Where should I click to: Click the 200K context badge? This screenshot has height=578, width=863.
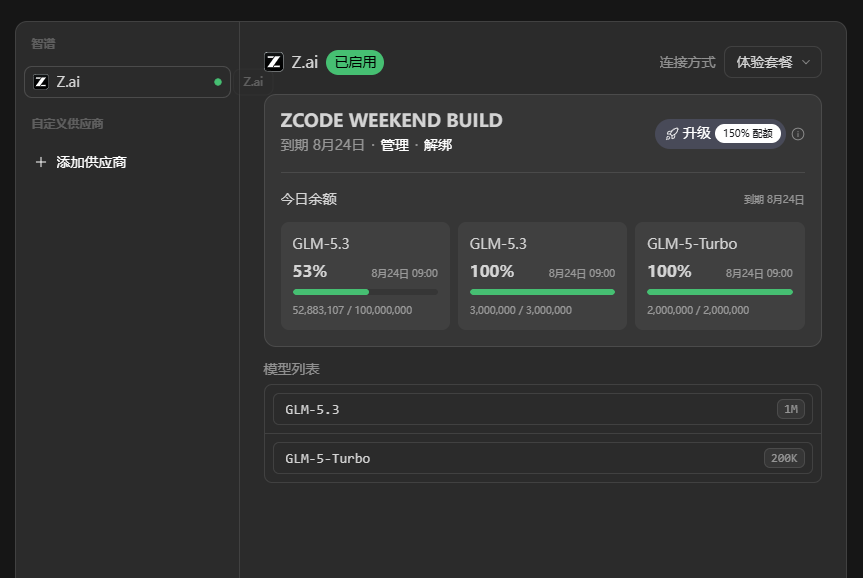784,458
